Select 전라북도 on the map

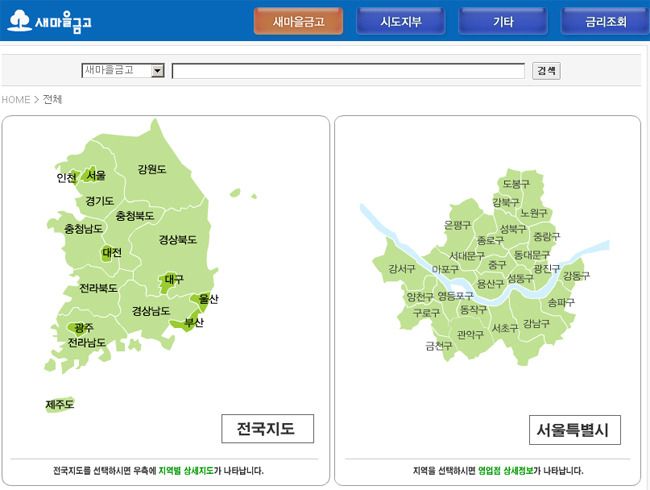[98, 288]
